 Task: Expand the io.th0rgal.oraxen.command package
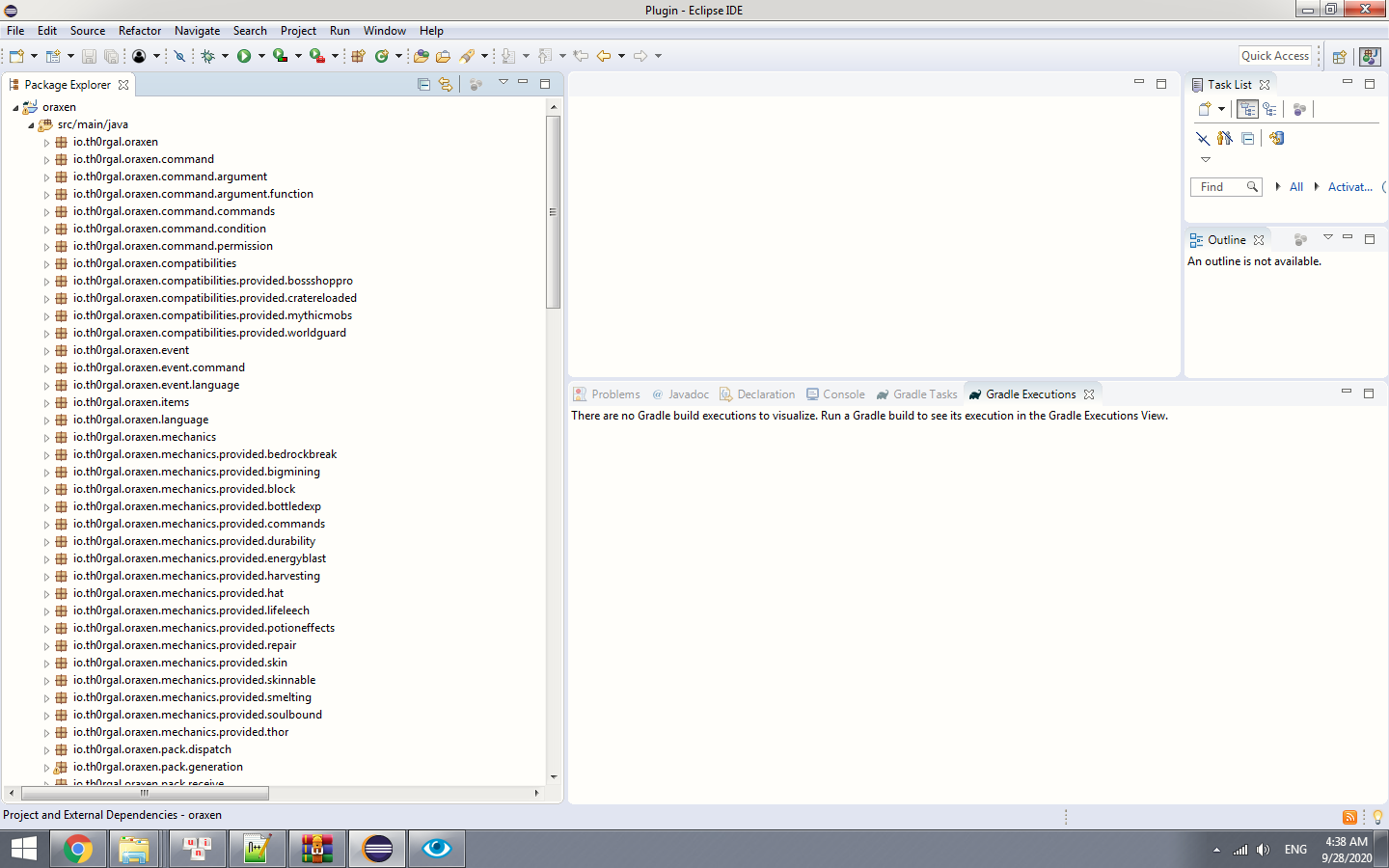[x=46, y=160]
